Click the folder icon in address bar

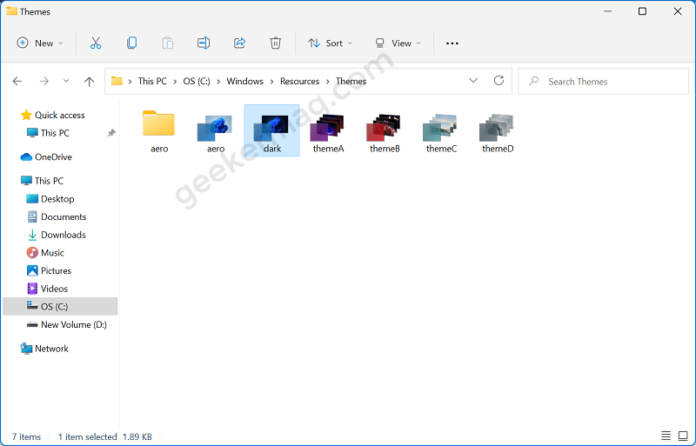(x=117, y=81)
